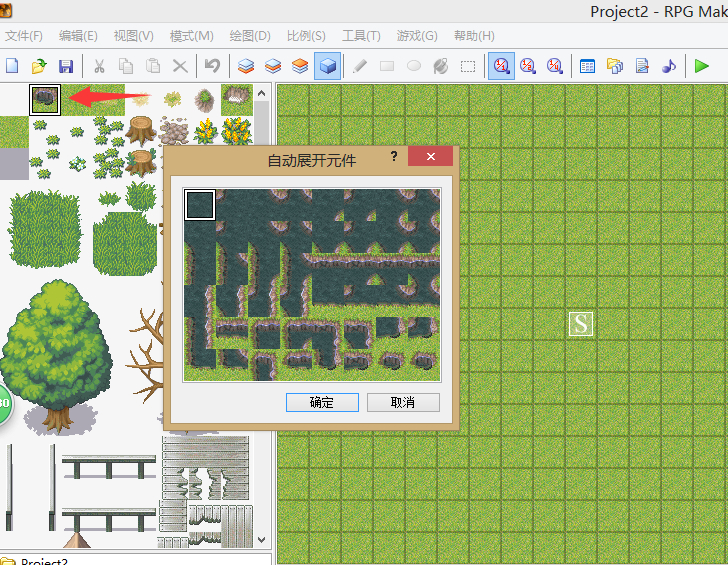Select first highlighted autotile in dialog
The height and width of the screenshot is (565, 728).
[x=200, y=204]
